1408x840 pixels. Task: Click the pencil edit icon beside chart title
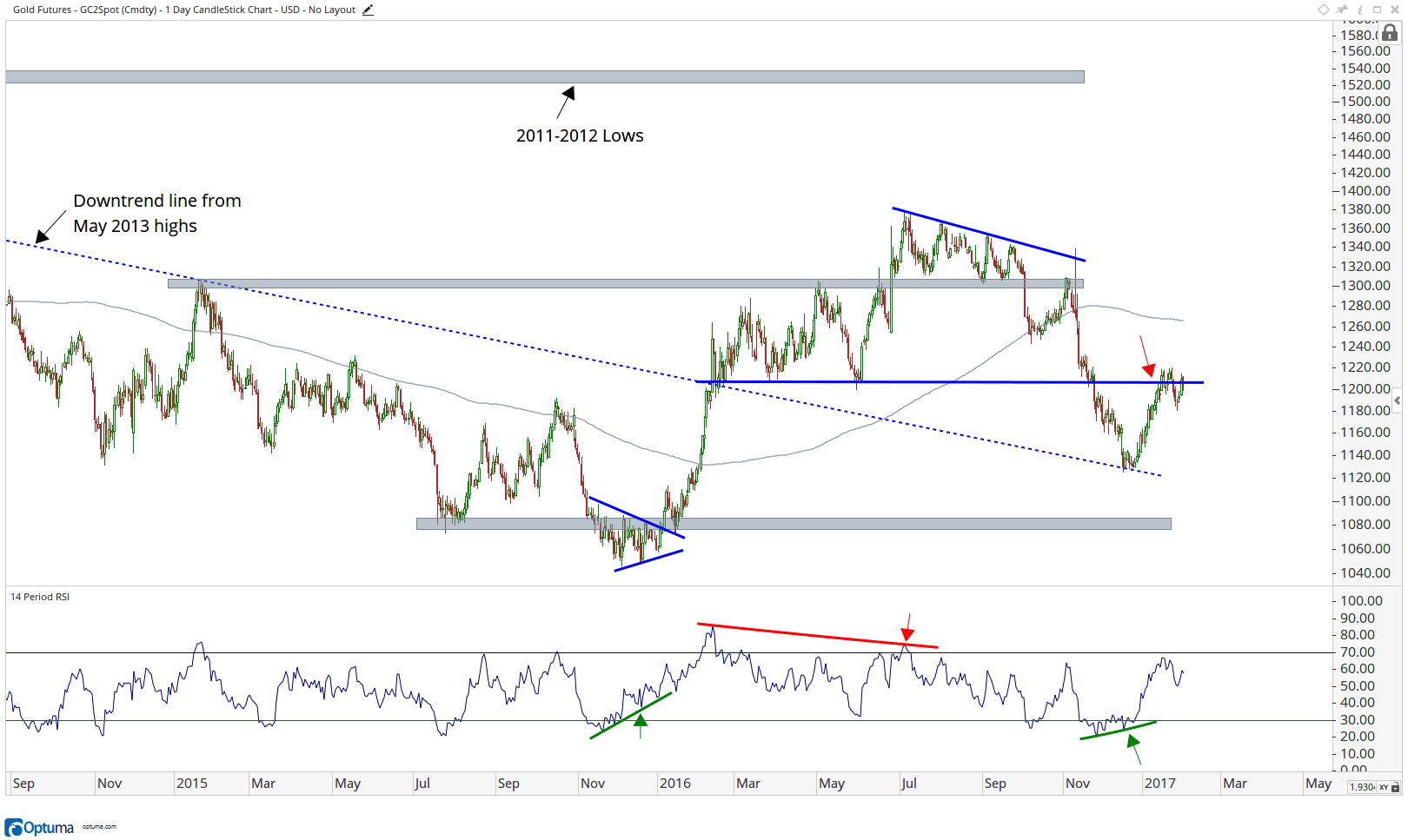[368, 10]
